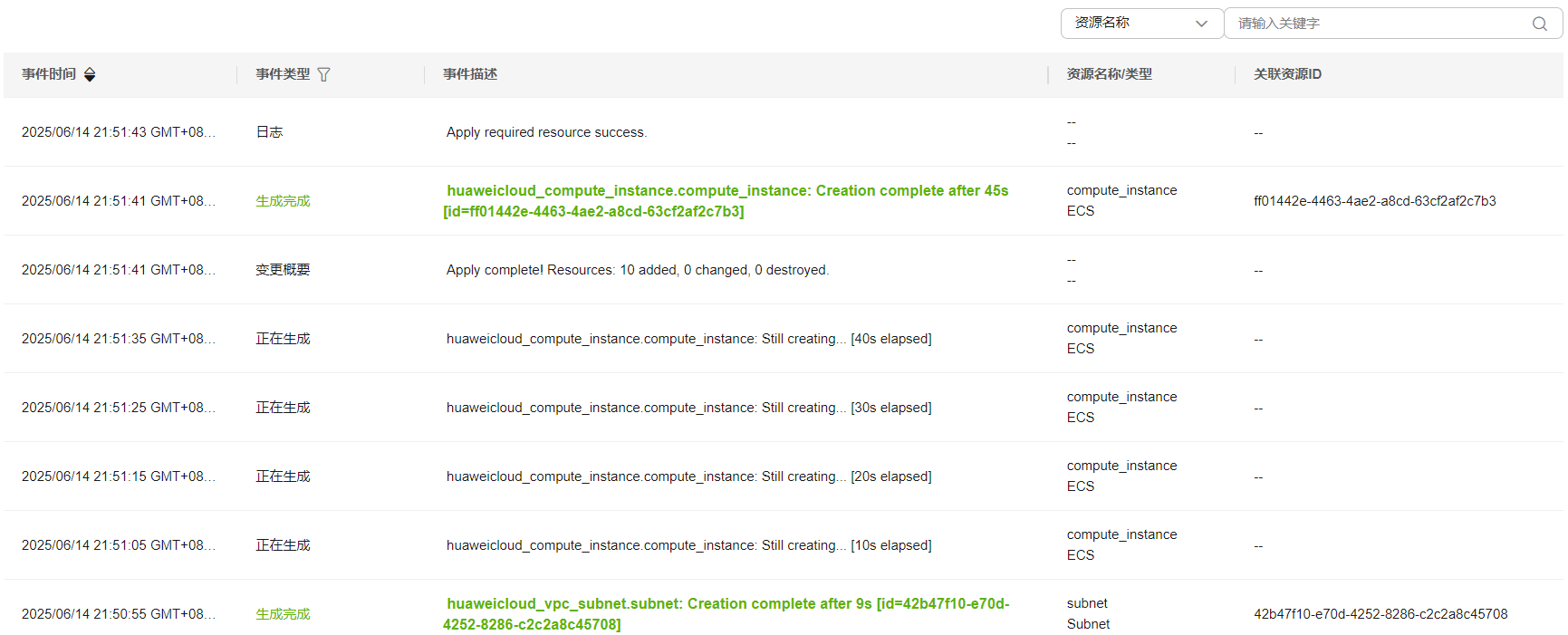
Task: Click the 关联资源ID column header
Action: click(1287, 74)
